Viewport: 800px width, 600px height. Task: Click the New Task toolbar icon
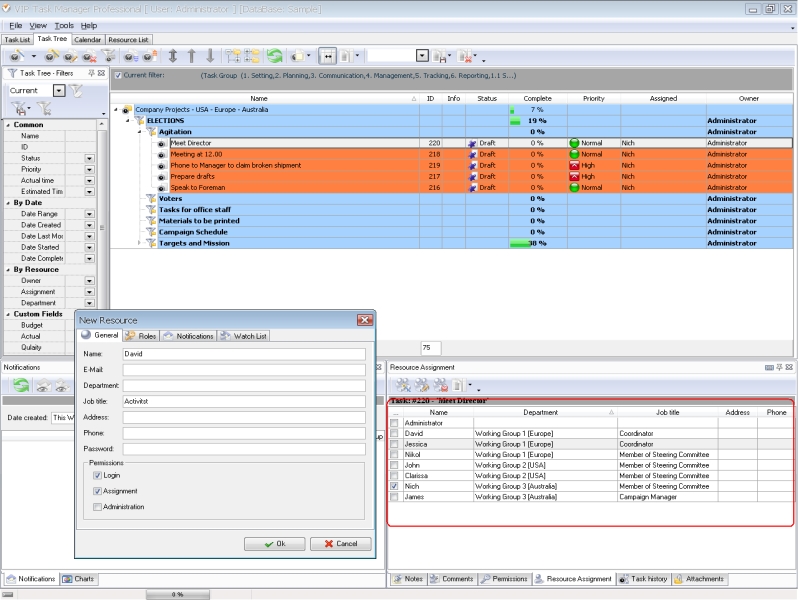(17, 56)
